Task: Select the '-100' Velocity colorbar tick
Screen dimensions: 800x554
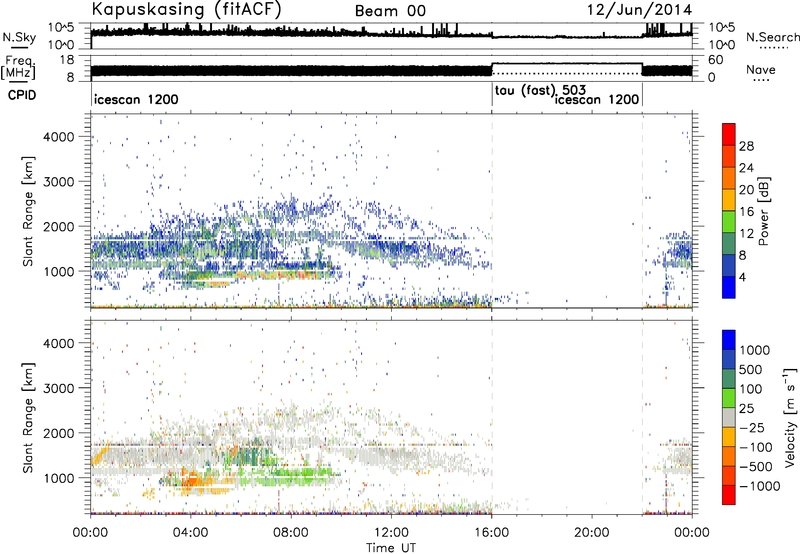Action: click(757, 447)
